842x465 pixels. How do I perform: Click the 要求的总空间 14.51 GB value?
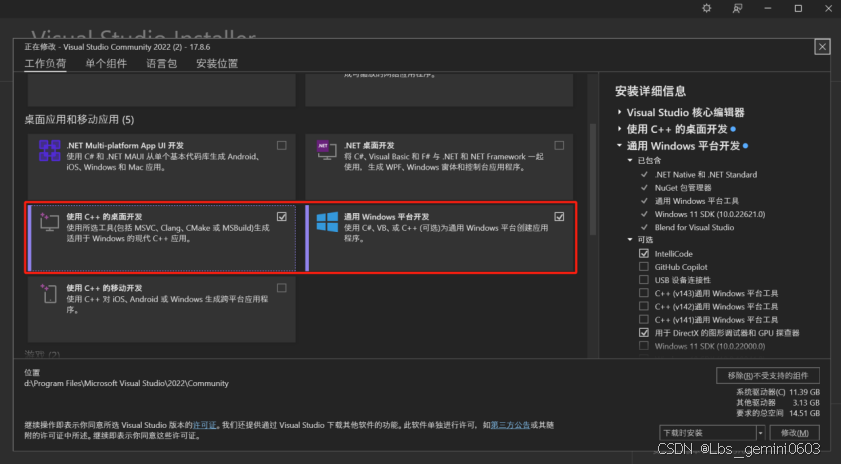804,413
